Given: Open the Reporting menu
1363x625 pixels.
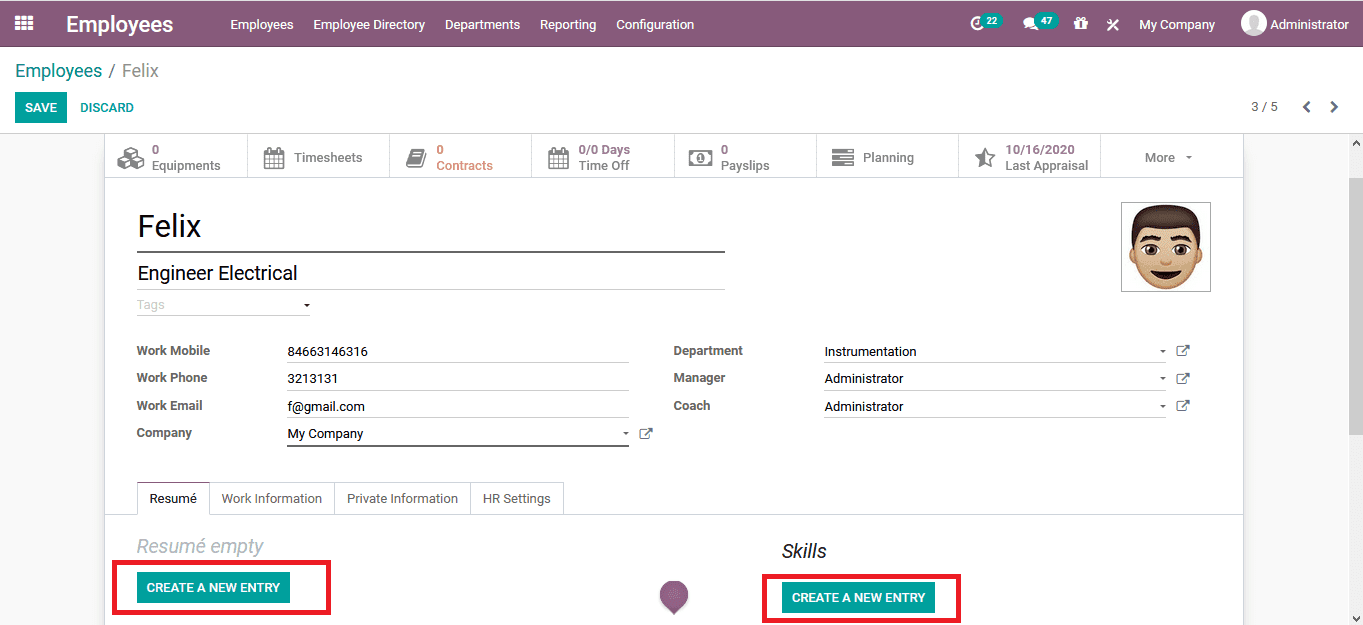Looking at the screenshot, I should coord(568,24).
